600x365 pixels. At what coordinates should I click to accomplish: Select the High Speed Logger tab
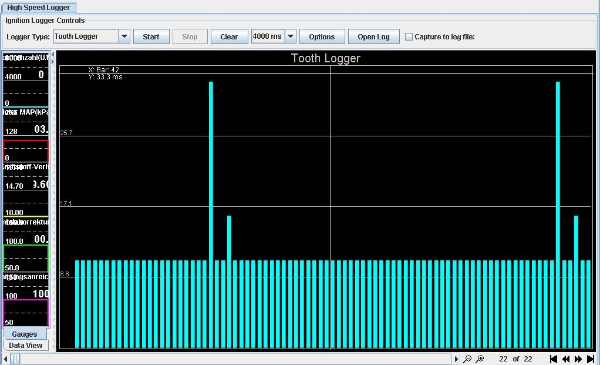(x=38, y=7)
